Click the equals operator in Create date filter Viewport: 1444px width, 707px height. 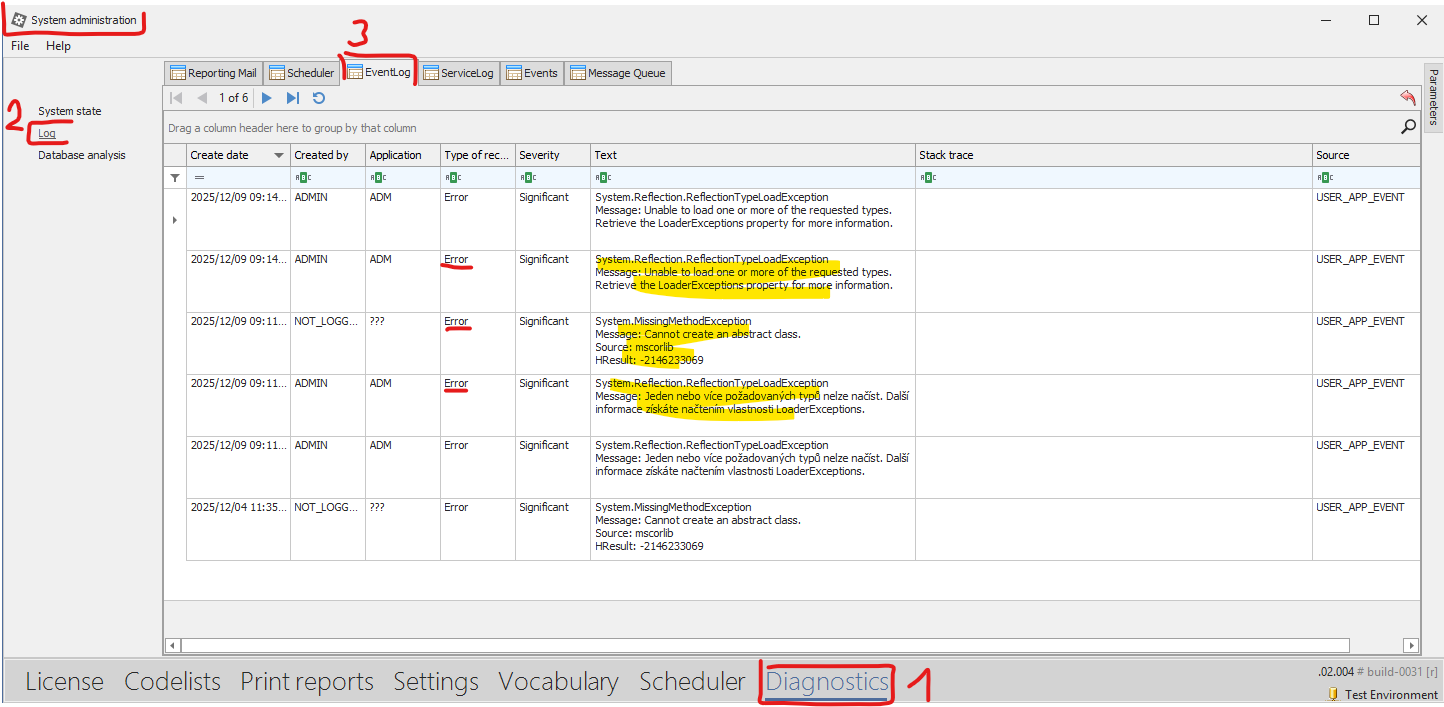click(x=198, y=177)
